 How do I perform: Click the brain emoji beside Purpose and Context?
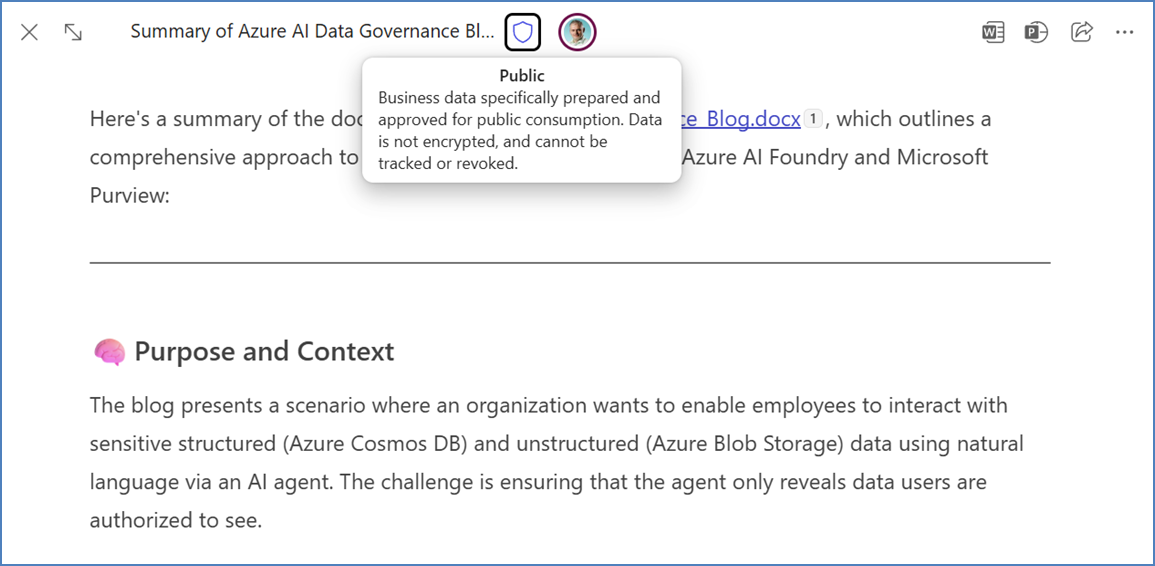(109, 352)
